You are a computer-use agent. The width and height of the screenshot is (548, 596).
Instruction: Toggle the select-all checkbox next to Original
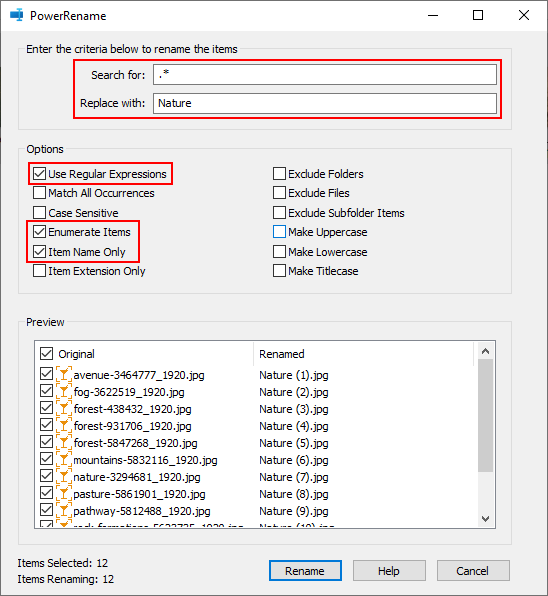click(x=46, y=353)
